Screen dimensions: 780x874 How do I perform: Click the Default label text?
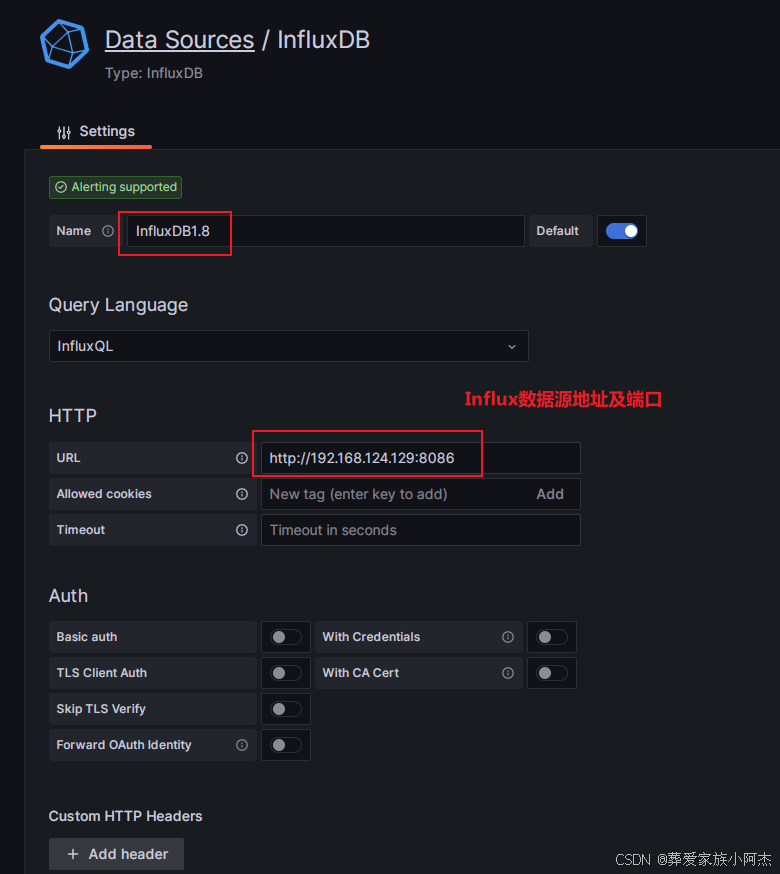(557, 231)
